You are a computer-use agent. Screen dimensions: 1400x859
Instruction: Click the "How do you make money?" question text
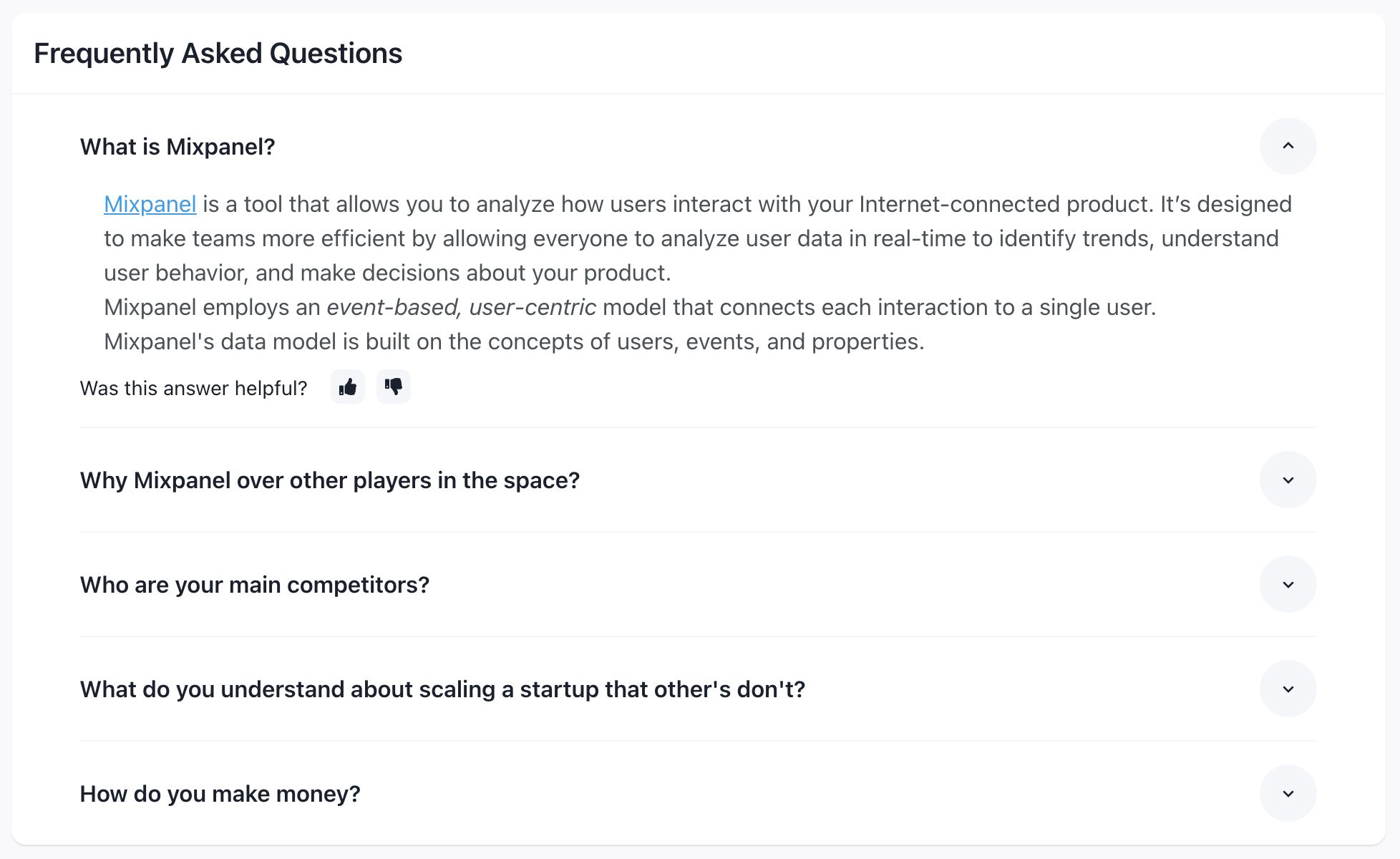click(220, 794)
